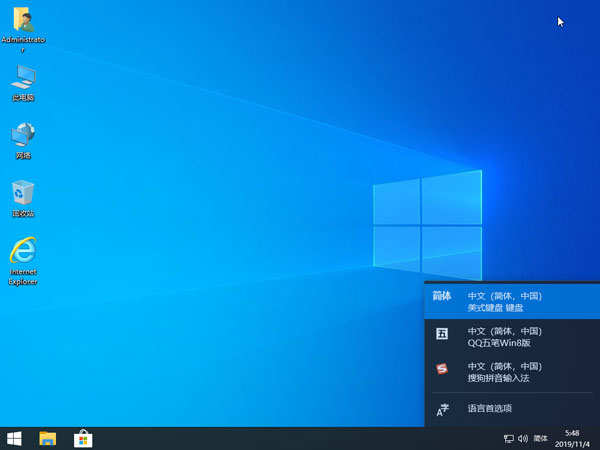Select 搜狗拼音输入法 input method
The image size is (600, 450).
(x=512, y=372)
